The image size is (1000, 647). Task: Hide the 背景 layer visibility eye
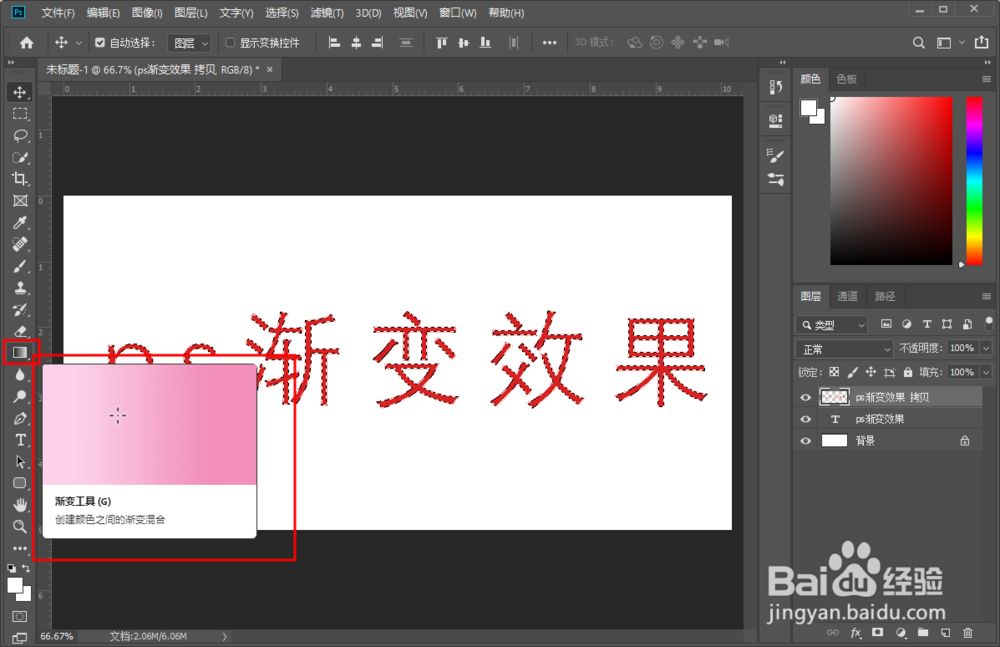pos(805,440)
